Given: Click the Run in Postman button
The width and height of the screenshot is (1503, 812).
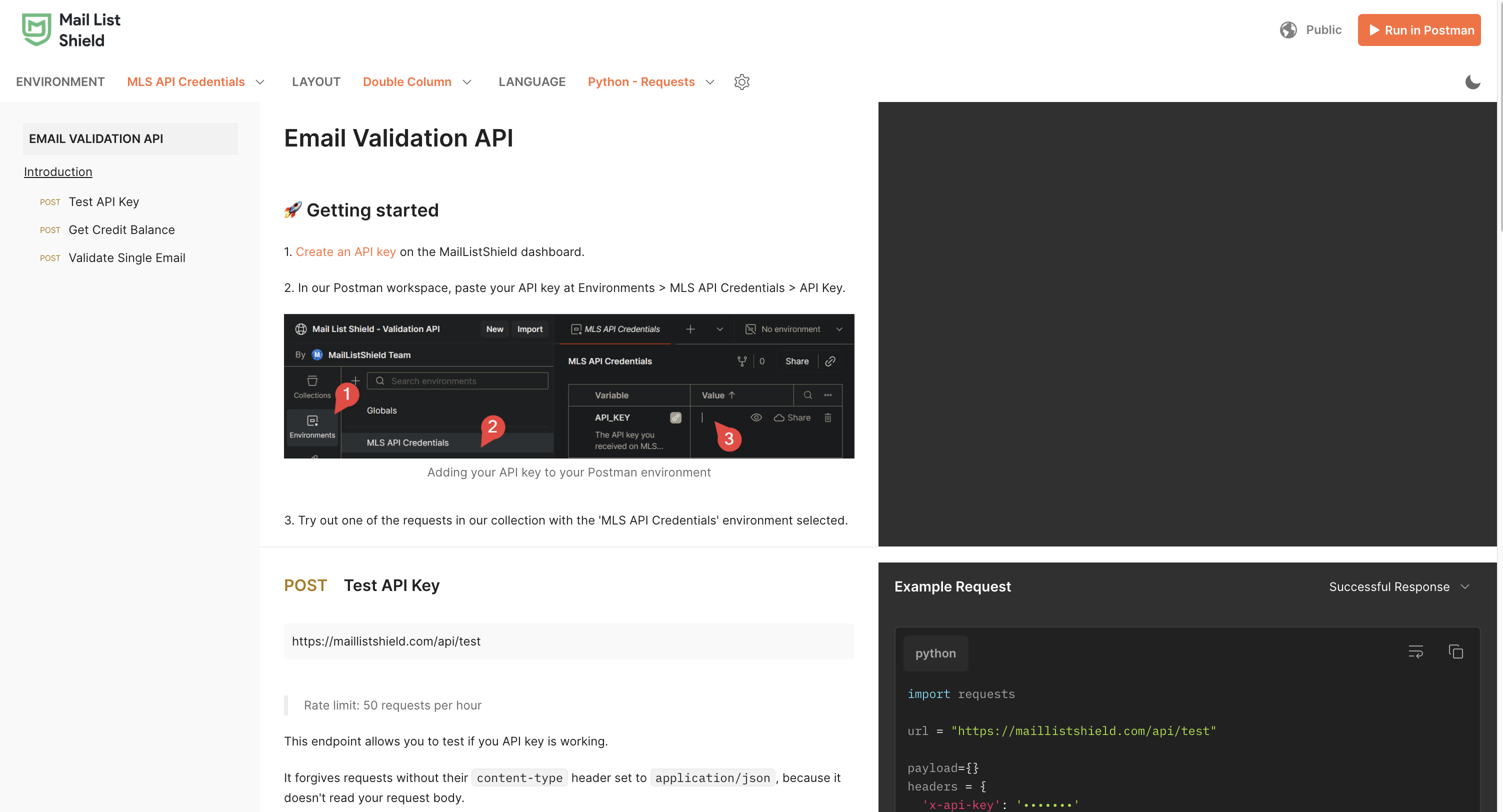Looking at the screenshot, I should (x=1419, y=30).
